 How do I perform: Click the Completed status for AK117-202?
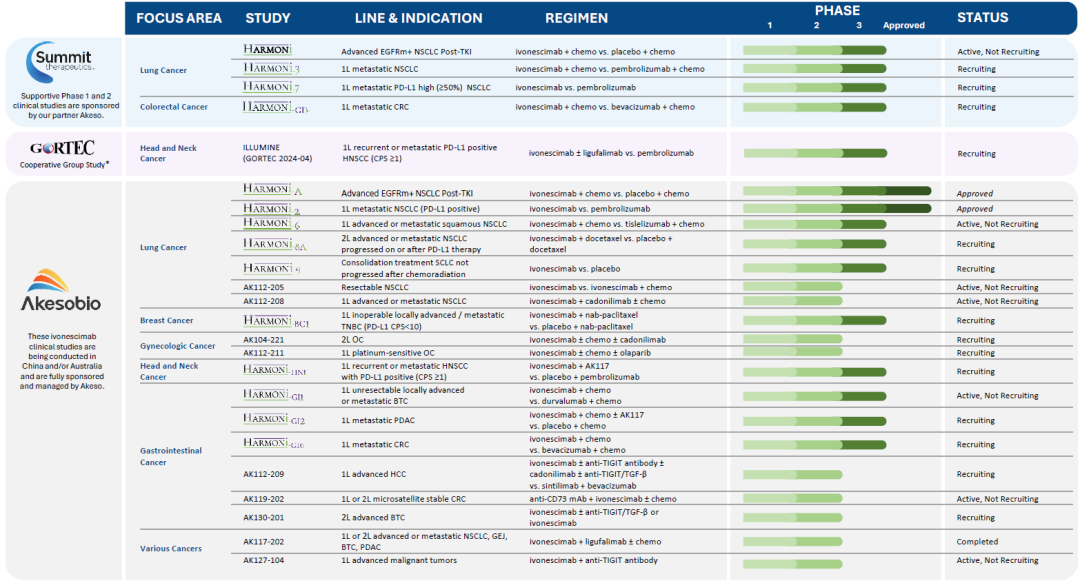point(977,542)
